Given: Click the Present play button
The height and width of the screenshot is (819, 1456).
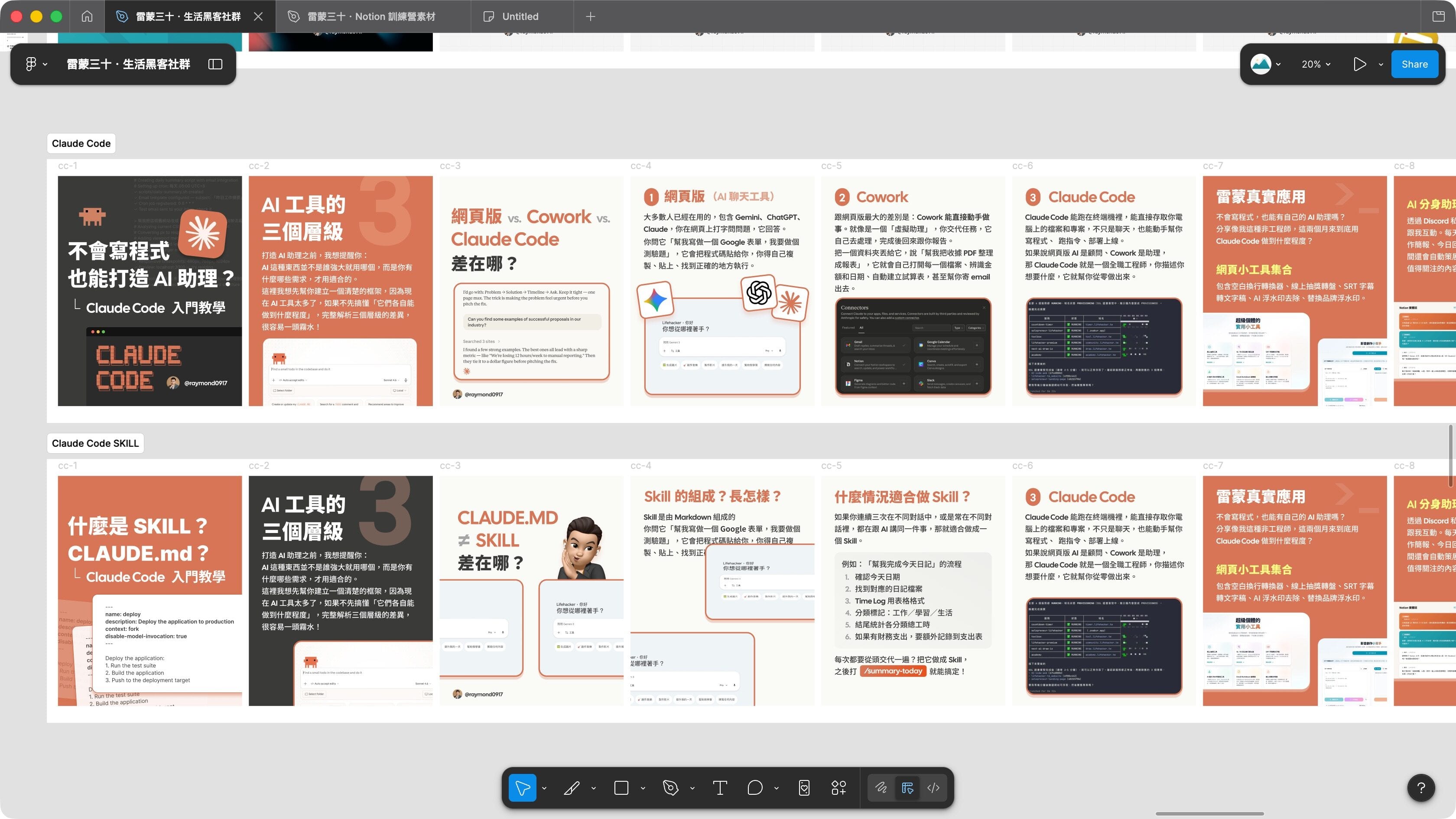Looking at the screenshot, I should pyautogui.click(x=1359, y=65).
